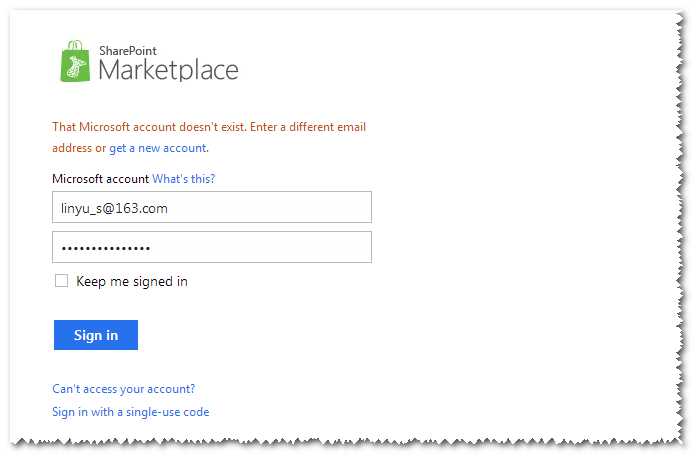Click the green SharePoint shopping bag icon
Image resolution: width=700 pixels, height=461 pixels.
click(x=75, y=61)
